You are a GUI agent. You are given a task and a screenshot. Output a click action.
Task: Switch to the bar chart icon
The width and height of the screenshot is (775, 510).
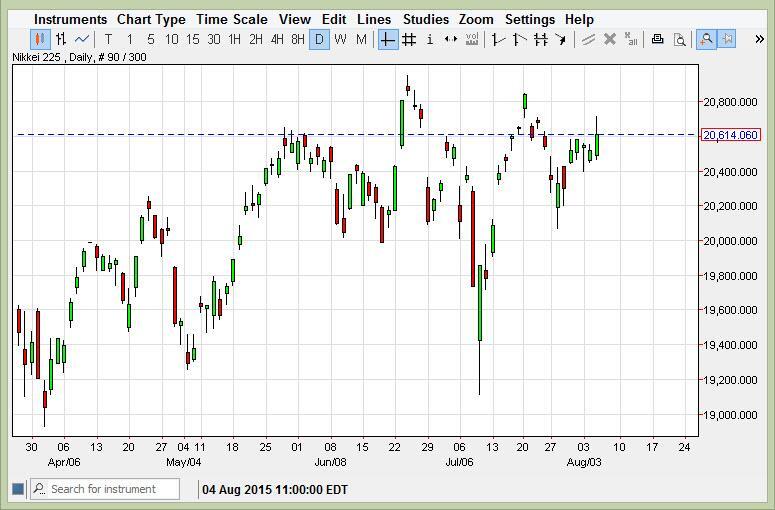[x=61, y=40]
